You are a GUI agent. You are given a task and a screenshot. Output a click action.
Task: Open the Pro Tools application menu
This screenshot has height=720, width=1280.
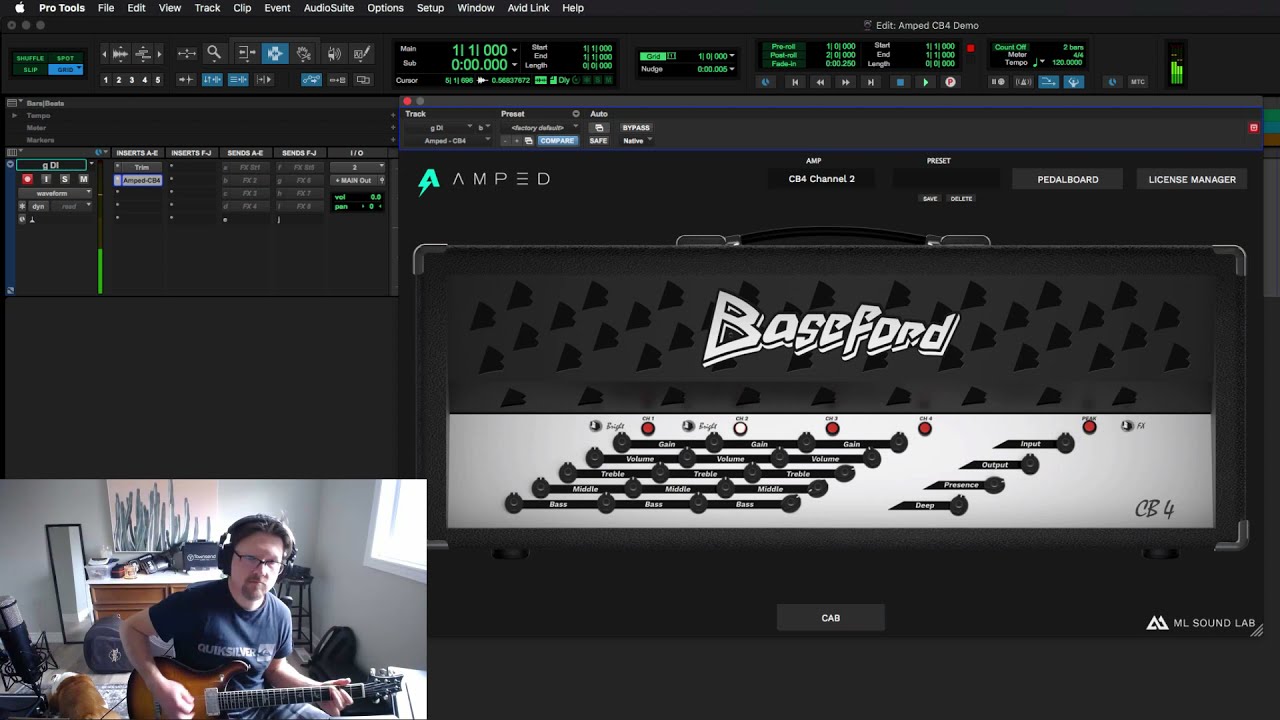point(62,8)
